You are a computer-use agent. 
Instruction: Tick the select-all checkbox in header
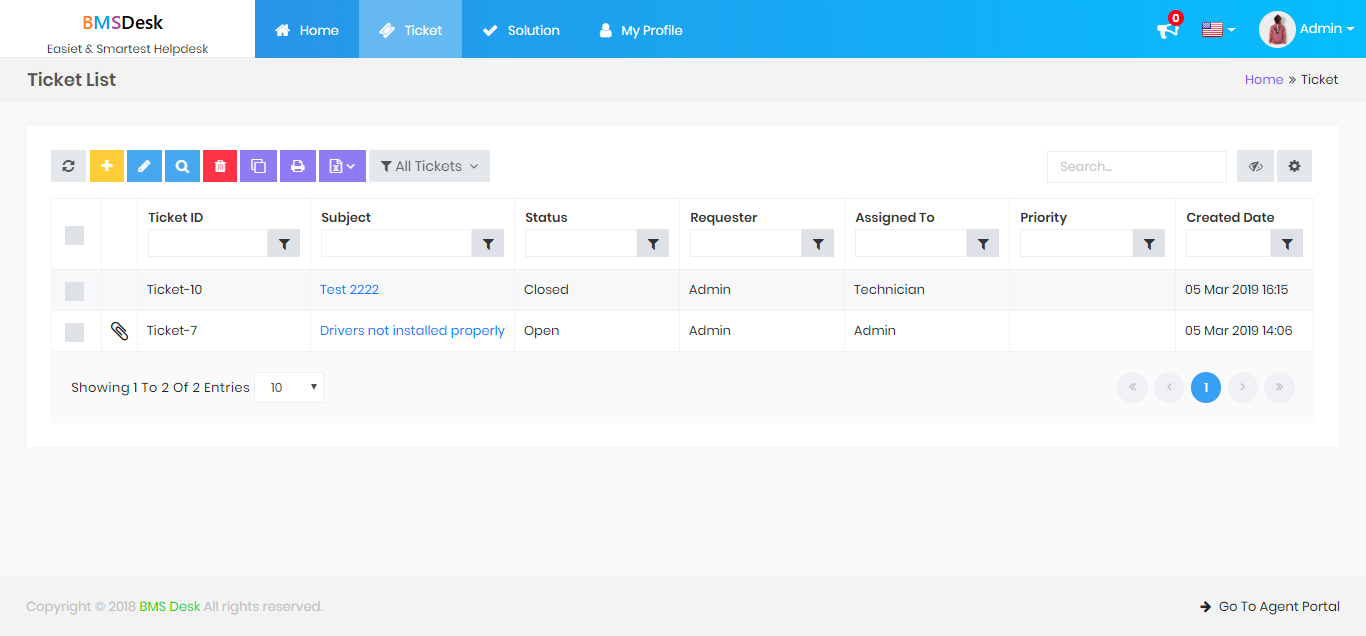(x=74, y=235)
